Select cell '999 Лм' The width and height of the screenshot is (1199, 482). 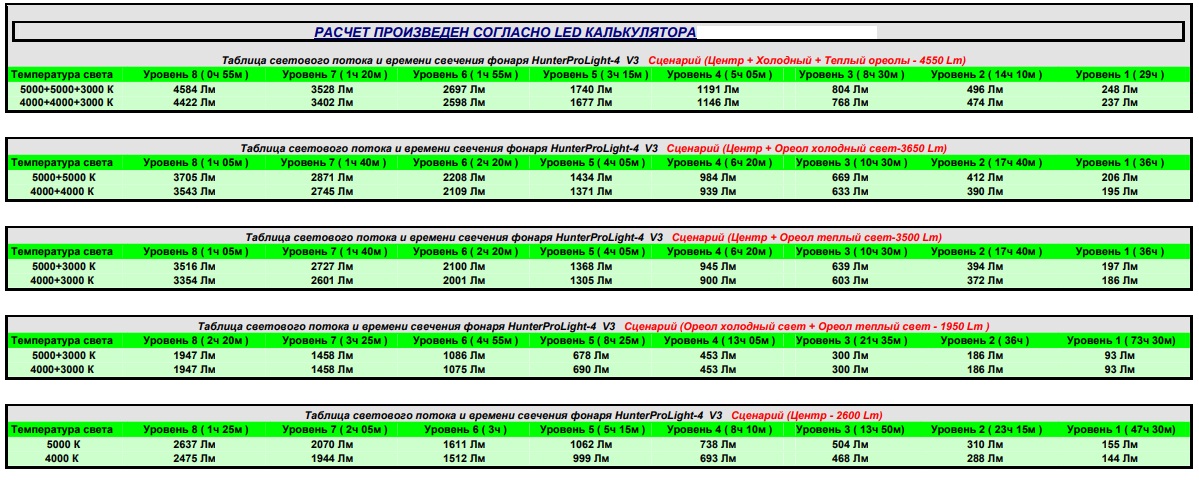(x=596, y=458)
